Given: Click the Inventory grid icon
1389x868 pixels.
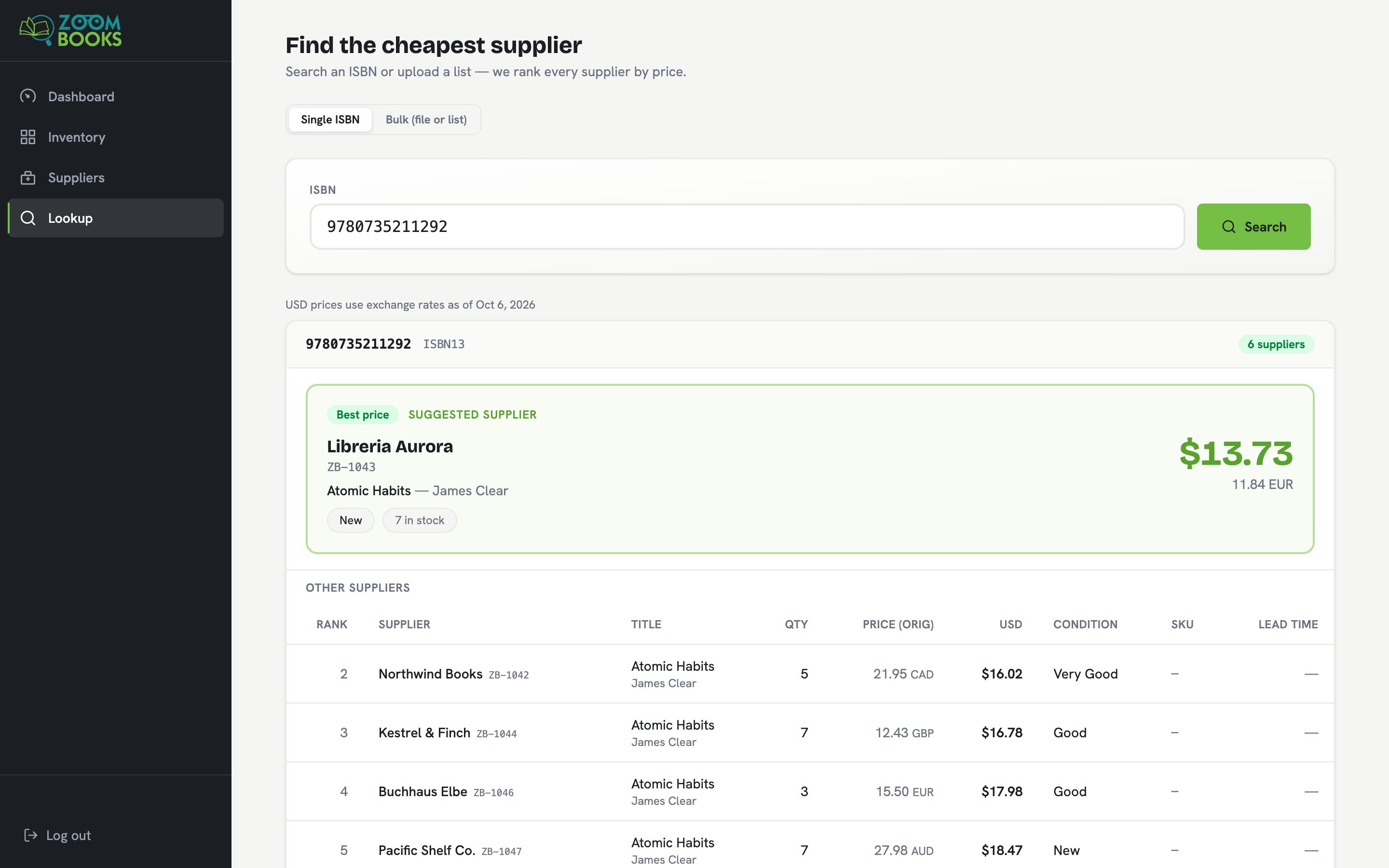Looking at the screenshot, I should [x=28, y=136].
